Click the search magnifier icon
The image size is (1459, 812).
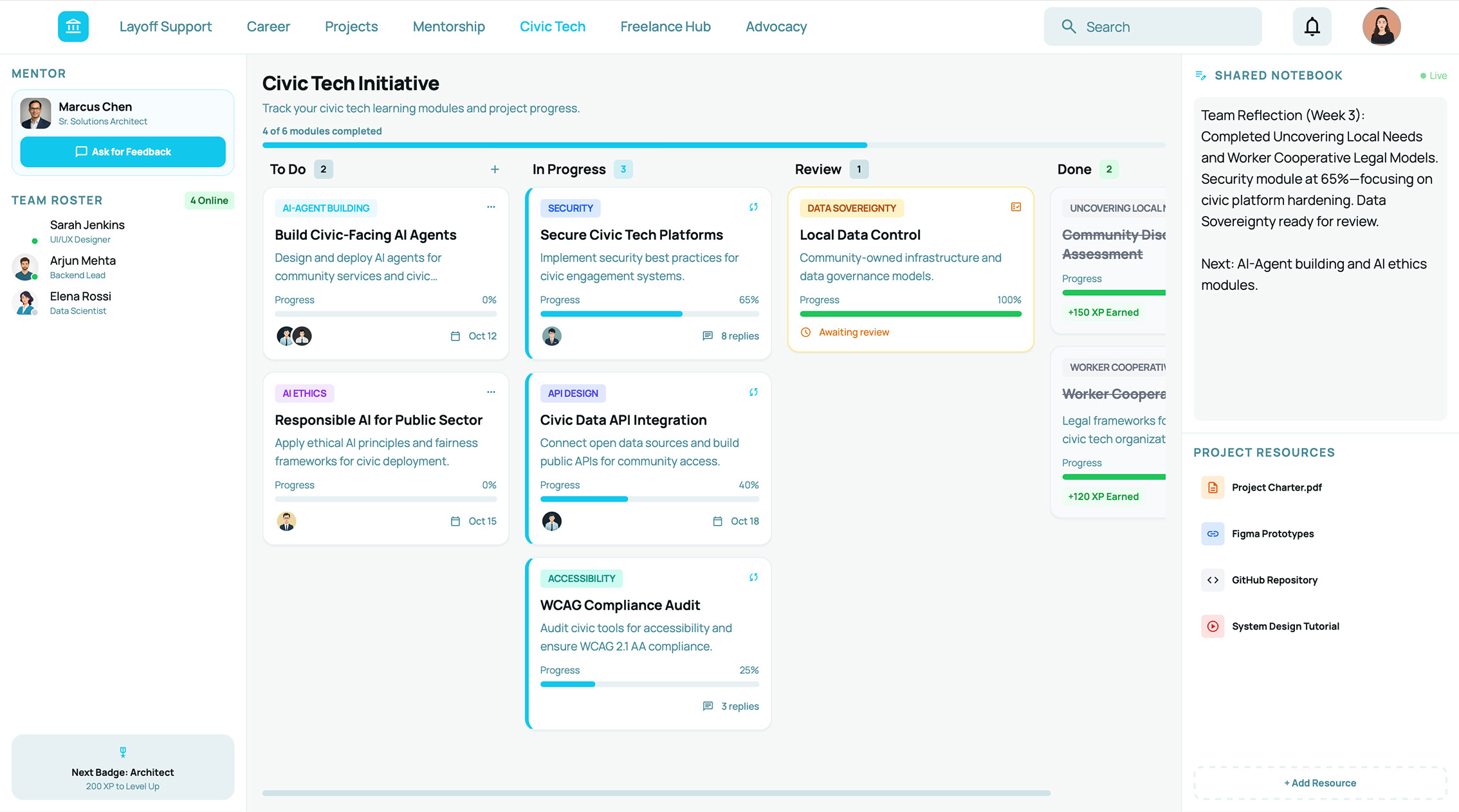[1069, 26]
